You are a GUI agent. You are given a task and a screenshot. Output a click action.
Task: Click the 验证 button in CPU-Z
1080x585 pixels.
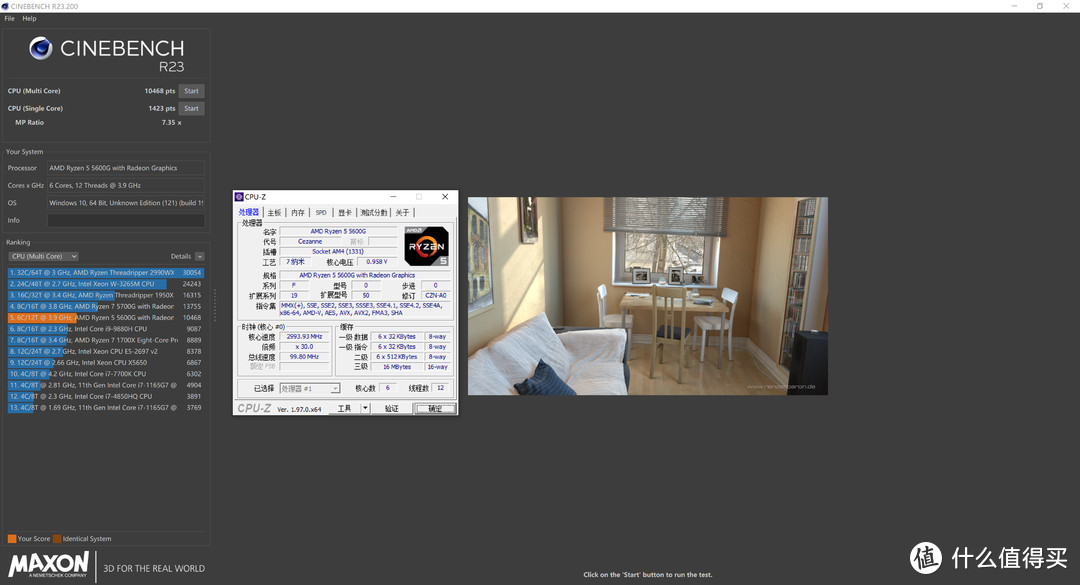(391, 409)
